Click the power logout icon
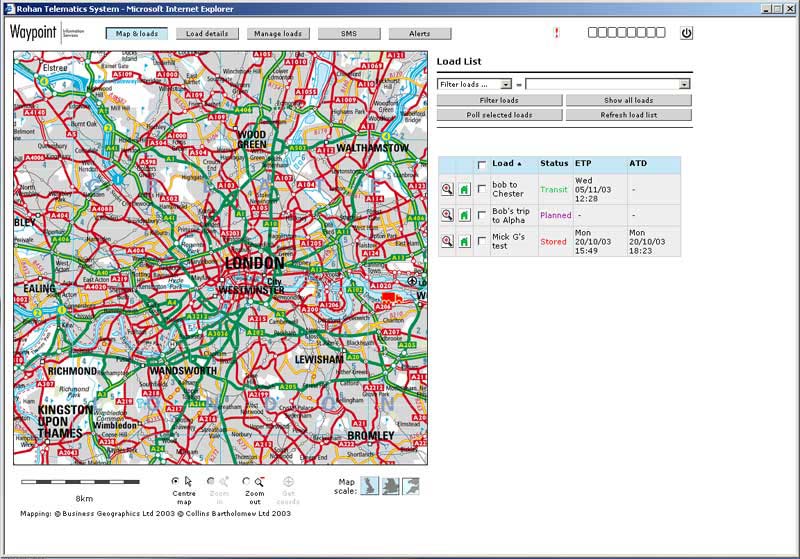This screenshot has height=559, width=800. point(686,33)
